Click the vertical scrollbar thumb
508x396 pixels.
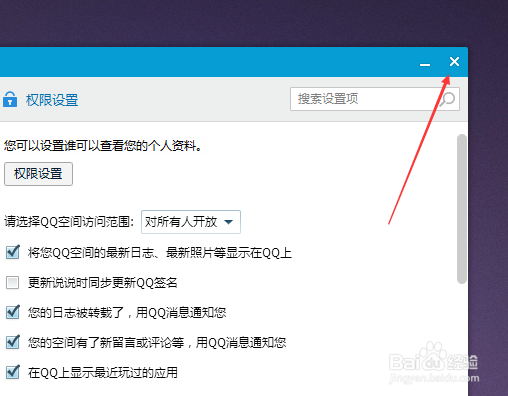point(462,209)
